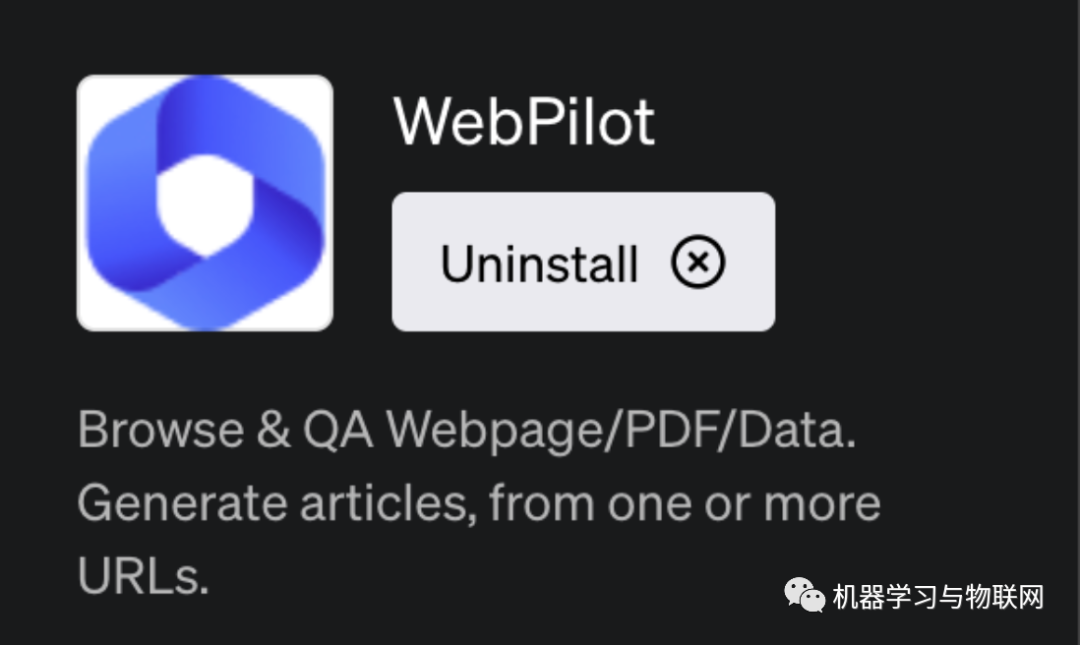Click the 'URLs.' text in the description
This screenshot has width=1080, height=645.
pos(143,575)
